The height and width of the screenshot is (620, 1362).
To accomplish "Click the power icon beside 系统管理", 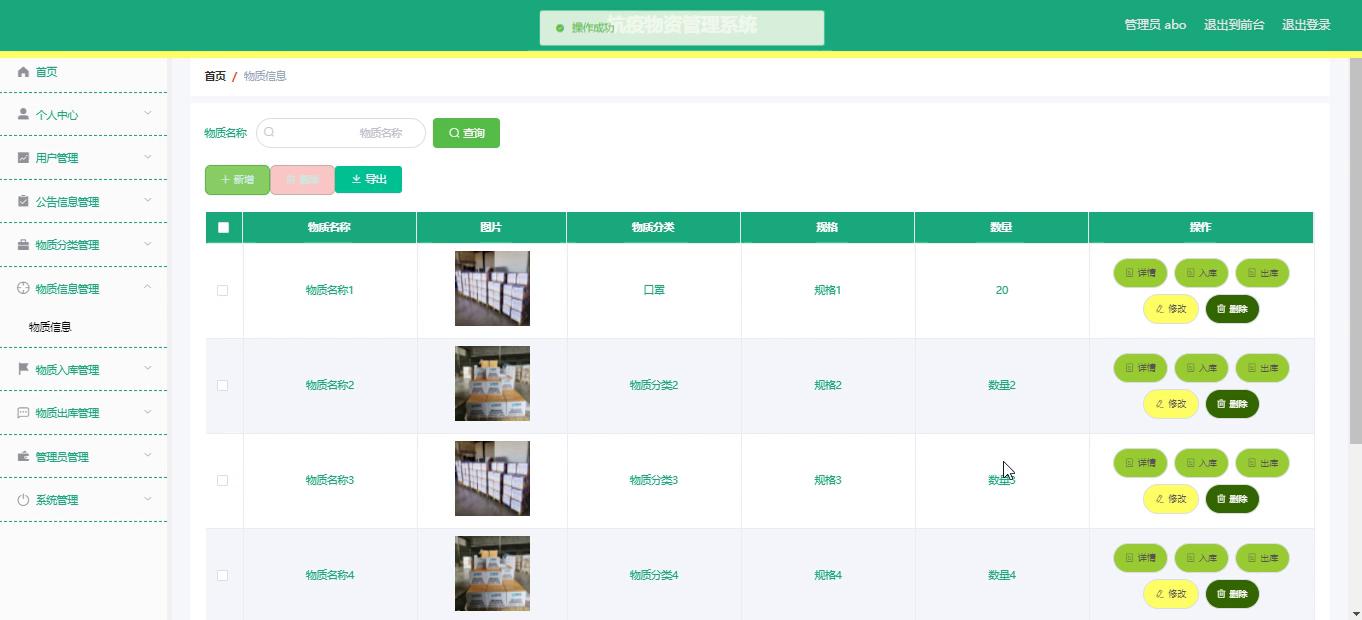I will (23, 500).
